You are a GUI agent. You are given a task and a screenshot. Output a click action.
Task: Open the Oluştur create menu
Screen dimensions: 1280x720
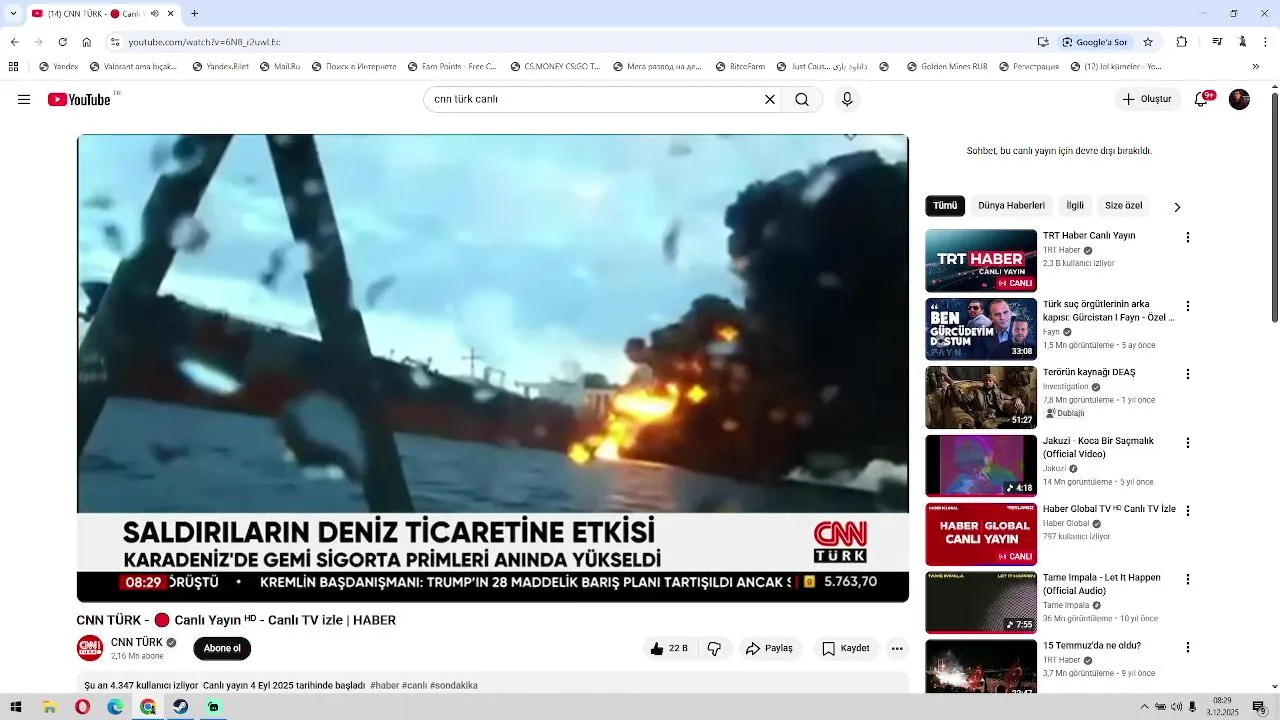pyautogui.click(x=1147, y=99)
